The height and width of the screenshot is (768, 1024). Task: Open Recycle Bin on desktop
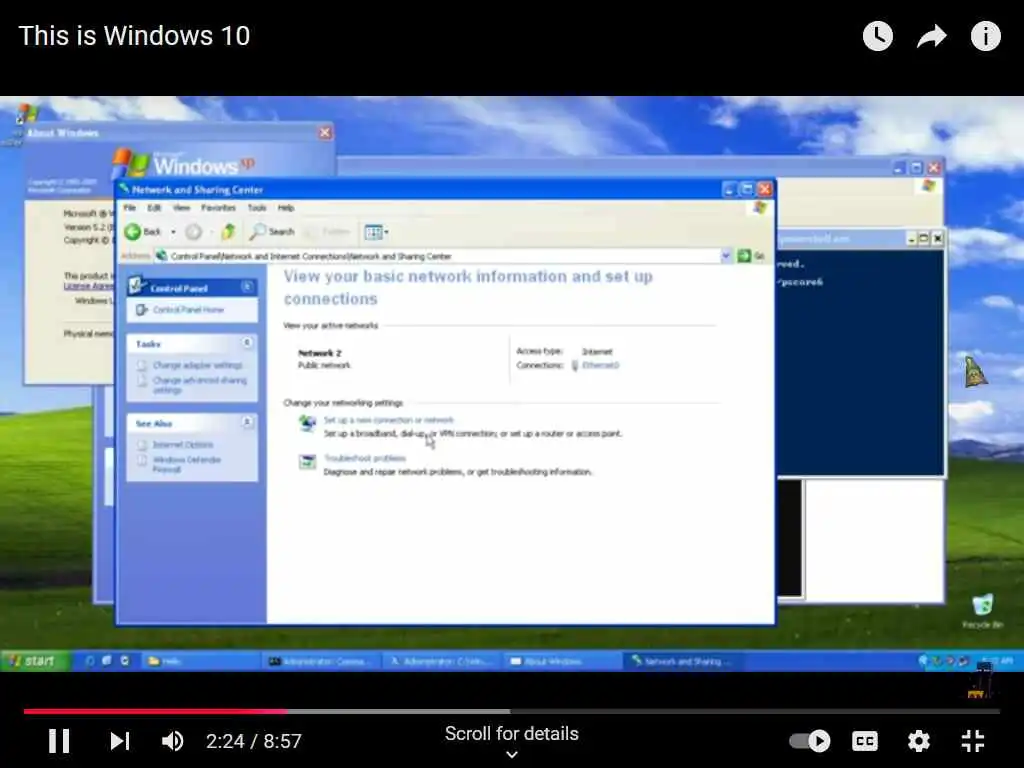coord(982,611)
